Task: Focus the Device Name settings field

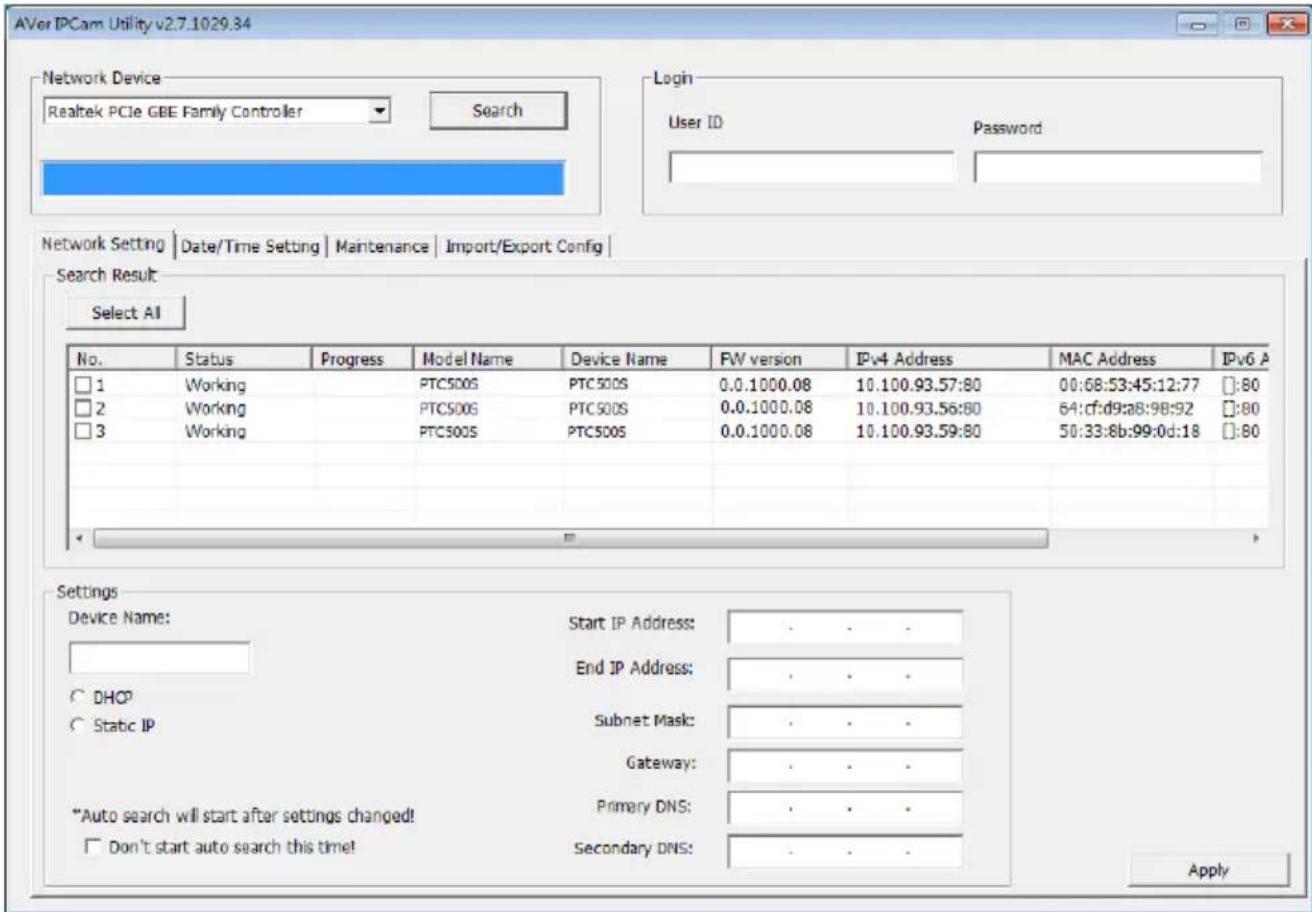Action: click(158, 657)
